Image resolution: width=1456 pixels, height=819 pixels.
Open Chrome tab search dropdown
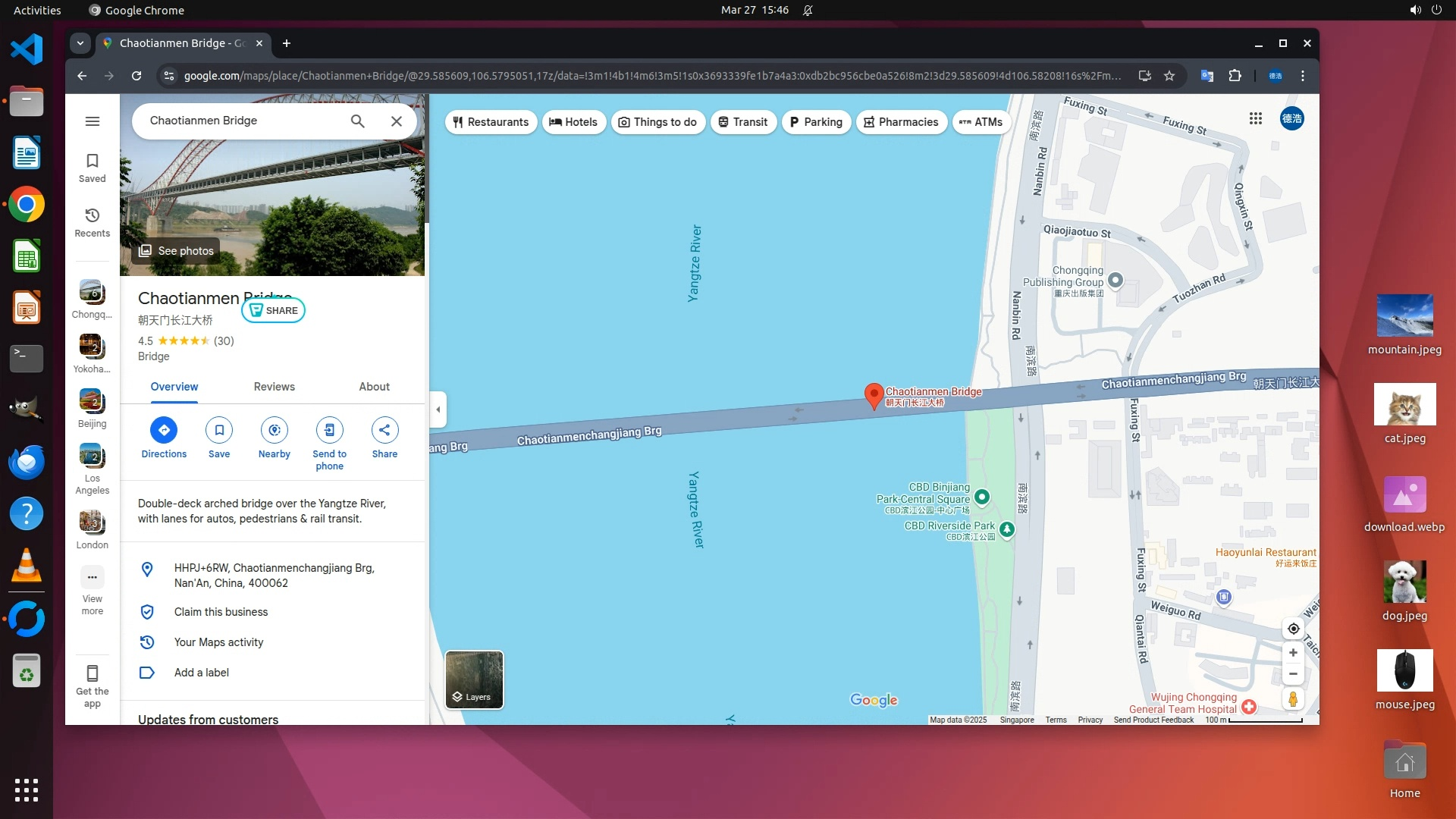click(x=80, y=43)
